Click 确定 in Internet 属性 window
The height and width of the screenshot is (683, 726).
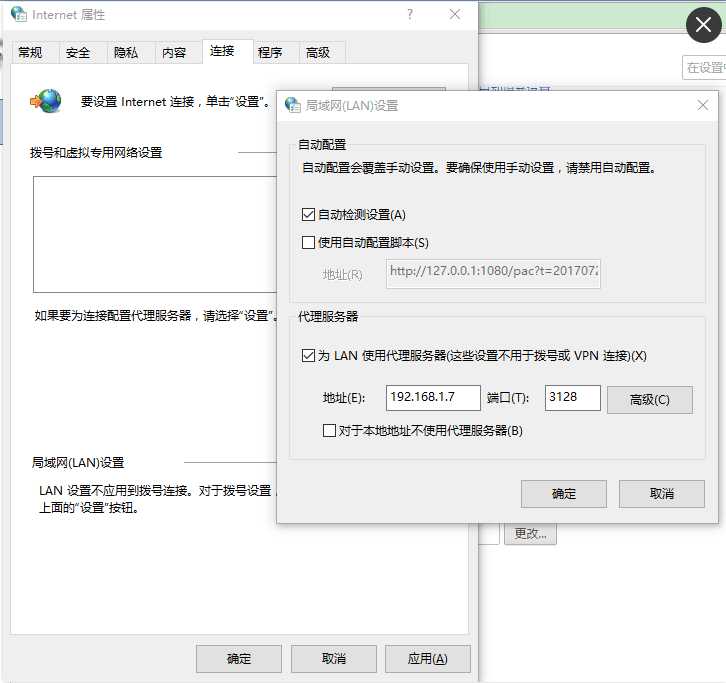238,658
